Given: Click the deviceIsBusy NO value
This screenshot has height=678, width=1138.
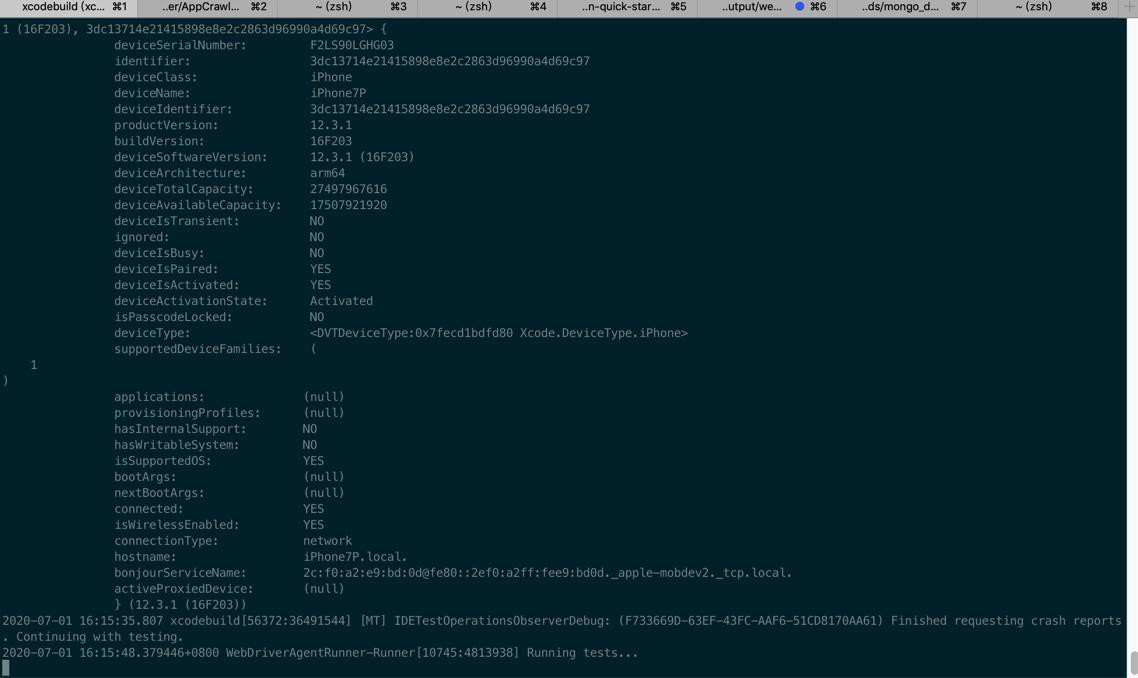Looking at the screenshot, I should (x=317, y=253).
